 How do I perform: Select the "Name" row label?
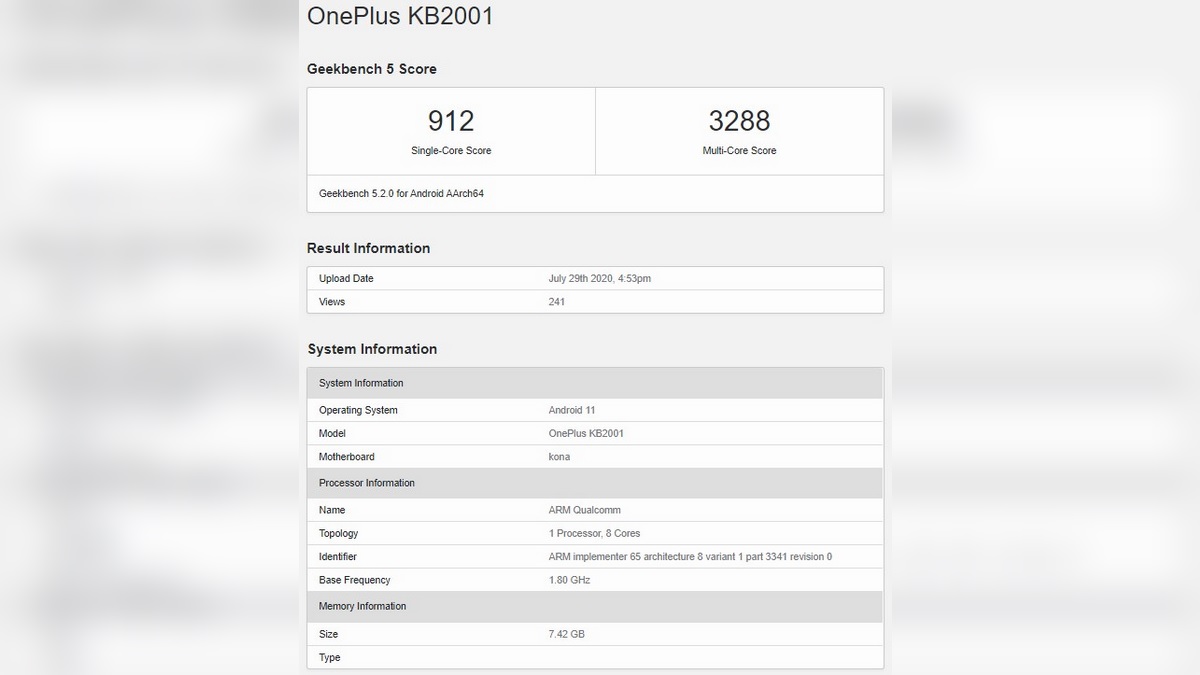(332, 511)
